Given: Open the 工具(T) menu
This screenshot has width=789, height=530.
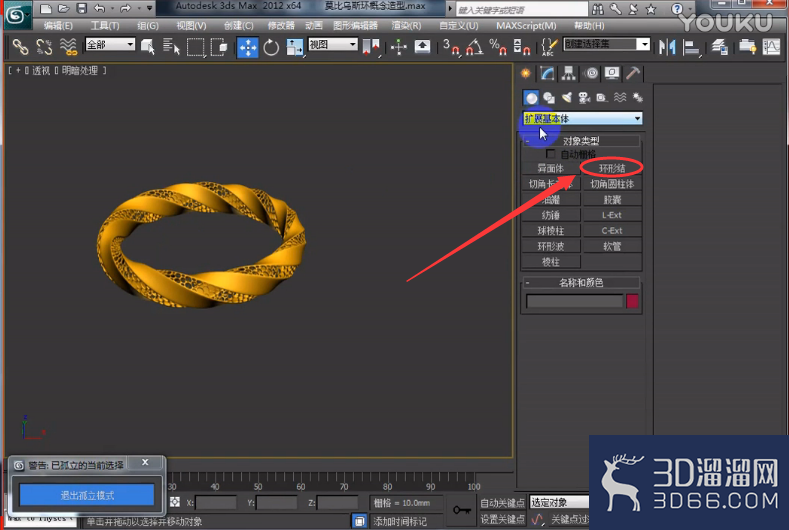Looking at the screenshot, I should [105, 26].
